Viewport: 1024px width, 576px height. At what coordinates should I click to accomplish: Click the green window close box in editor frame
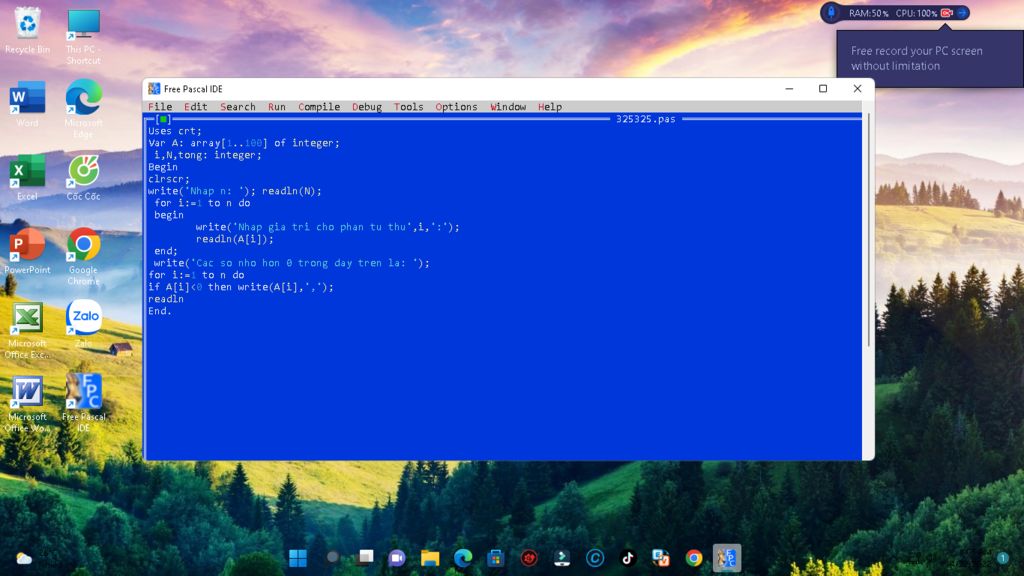tap(163, 119)
